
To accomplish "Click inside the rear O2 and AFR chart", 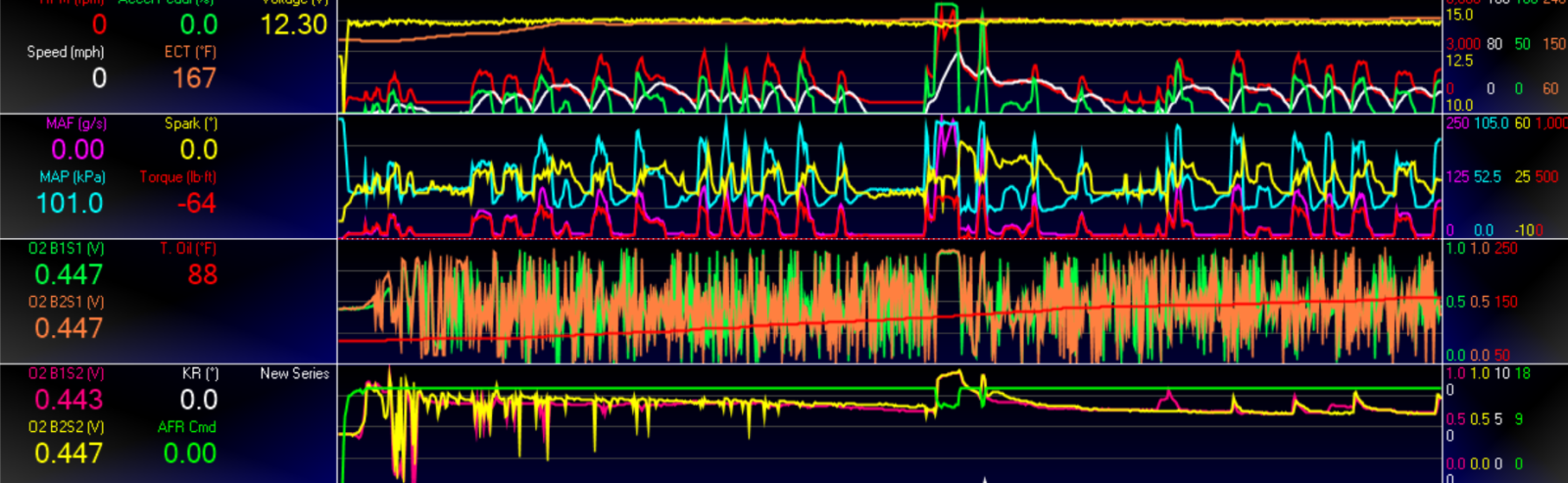I will (x=890, y=424).
